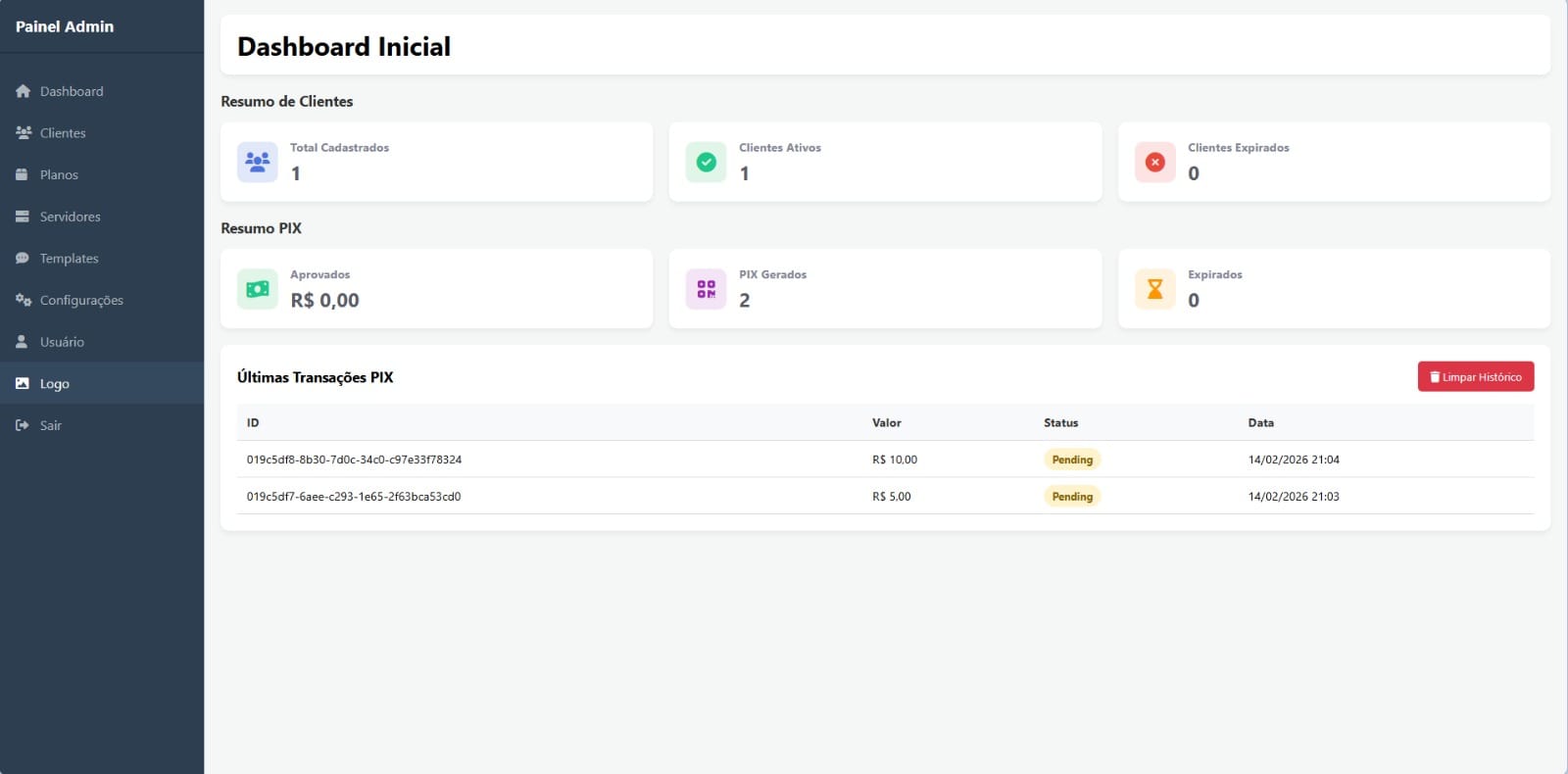Click the Data column header

pos(1261,423)
